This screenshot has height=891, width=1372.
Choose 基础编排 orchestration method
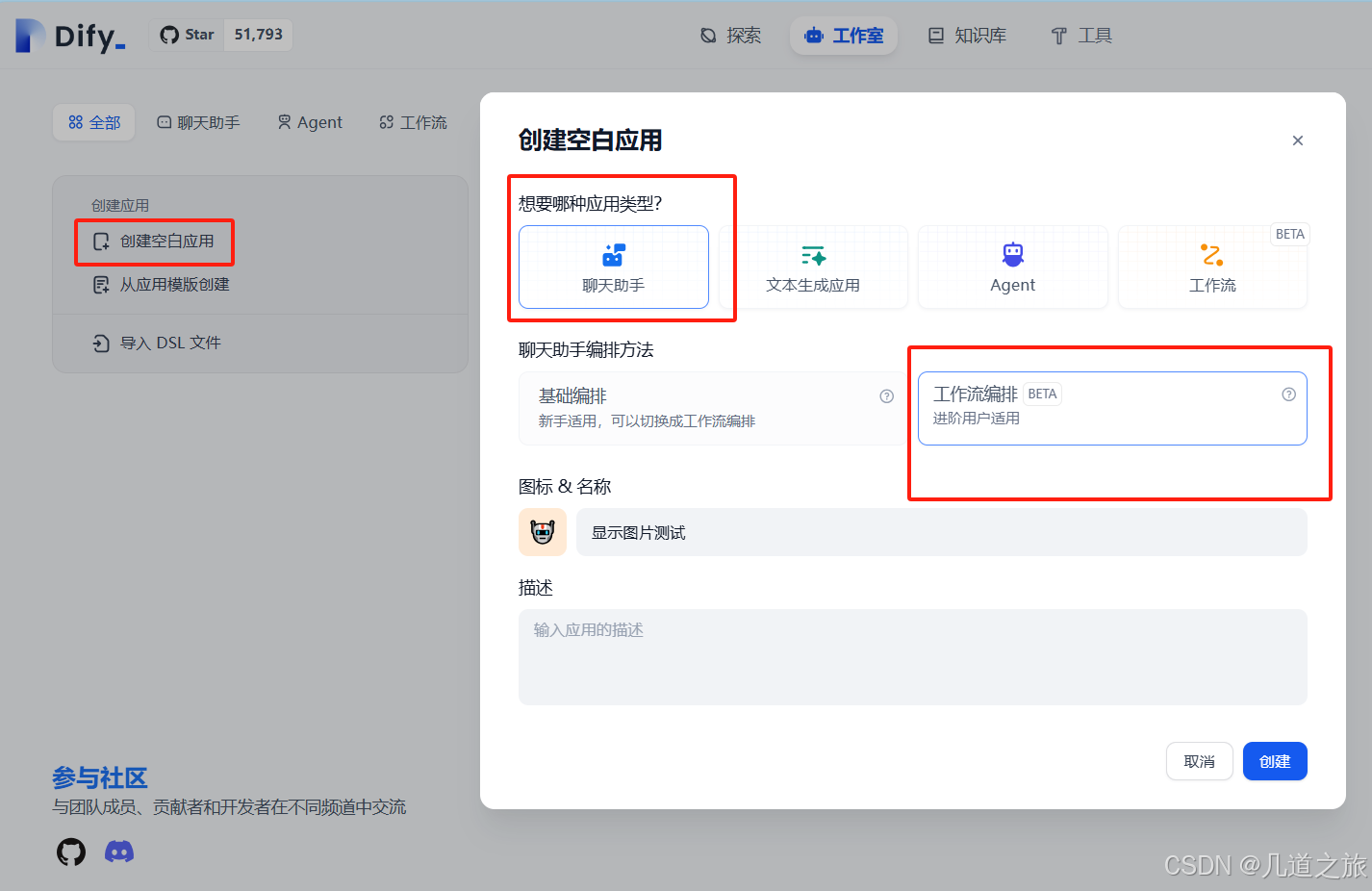(x=713, y=408)
